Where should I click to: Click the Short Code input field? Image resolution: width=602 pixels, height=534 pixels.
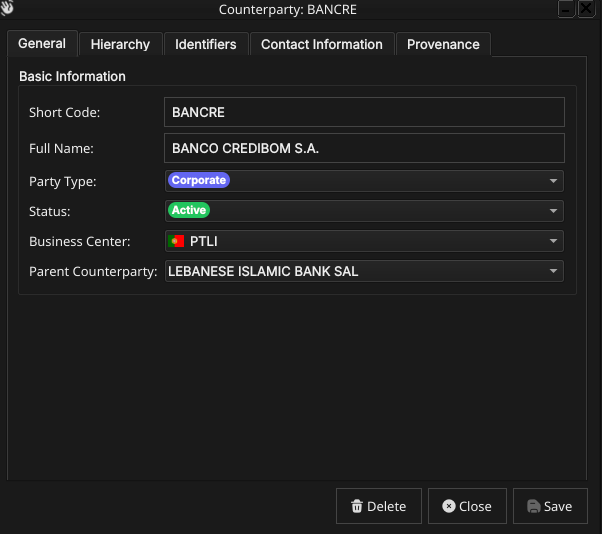(364, 112)
